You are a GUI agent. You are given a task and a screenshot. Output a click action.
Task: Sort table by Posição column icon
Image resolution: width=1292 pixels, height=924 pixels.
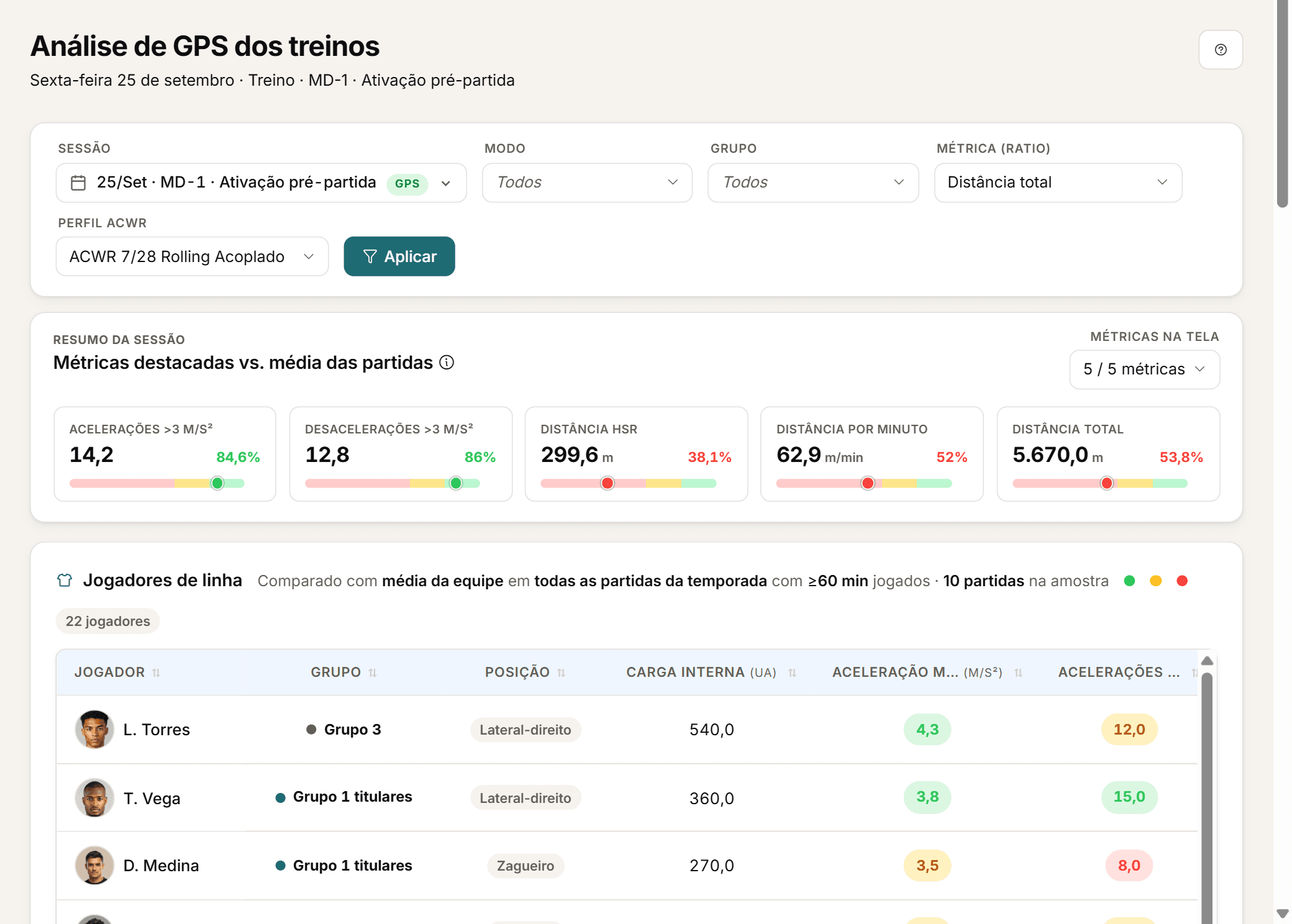[x=562, y=673]
